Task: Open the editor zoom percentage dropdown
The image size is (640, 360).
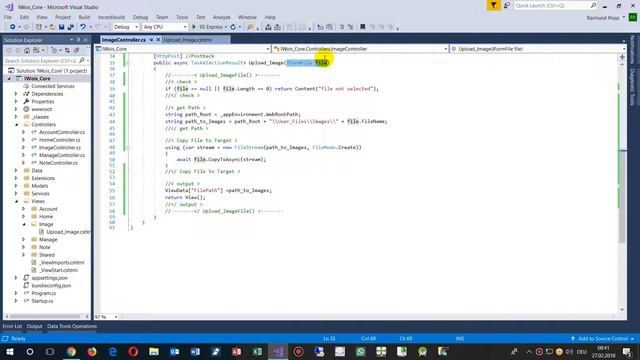Action: tap(116, 317)
